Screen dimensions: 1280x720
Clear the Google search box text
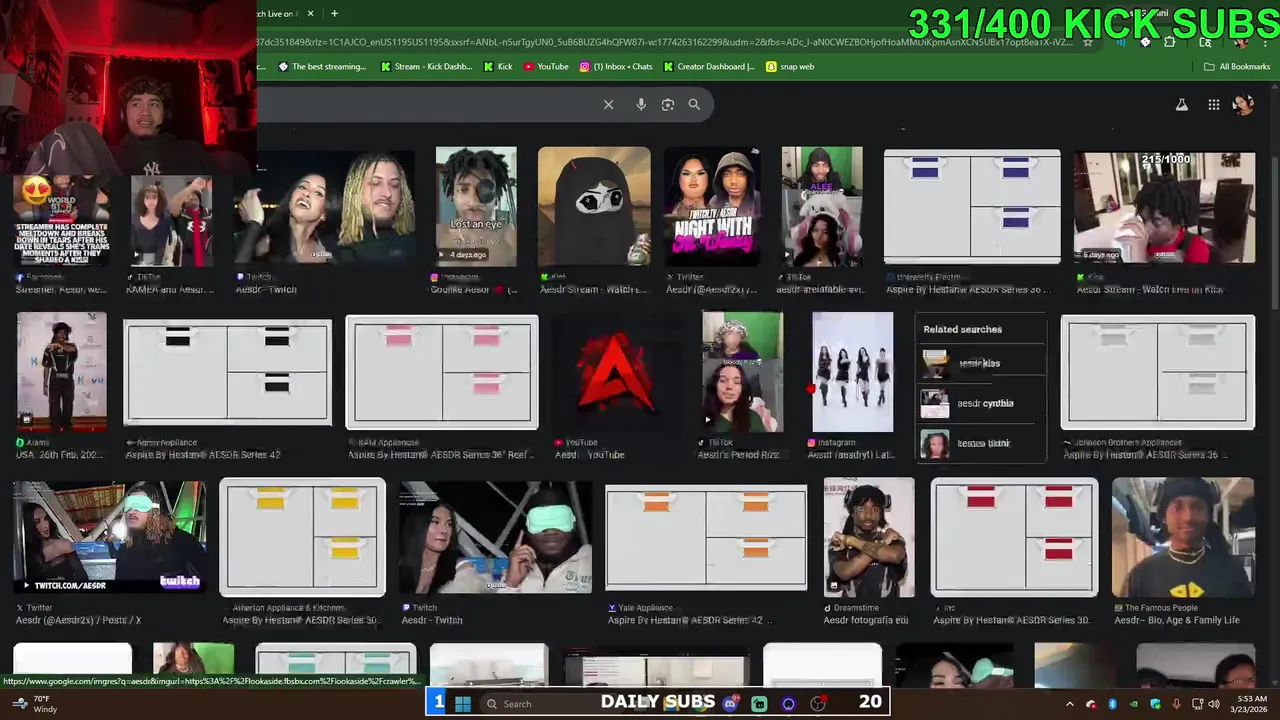click(608, 104)
